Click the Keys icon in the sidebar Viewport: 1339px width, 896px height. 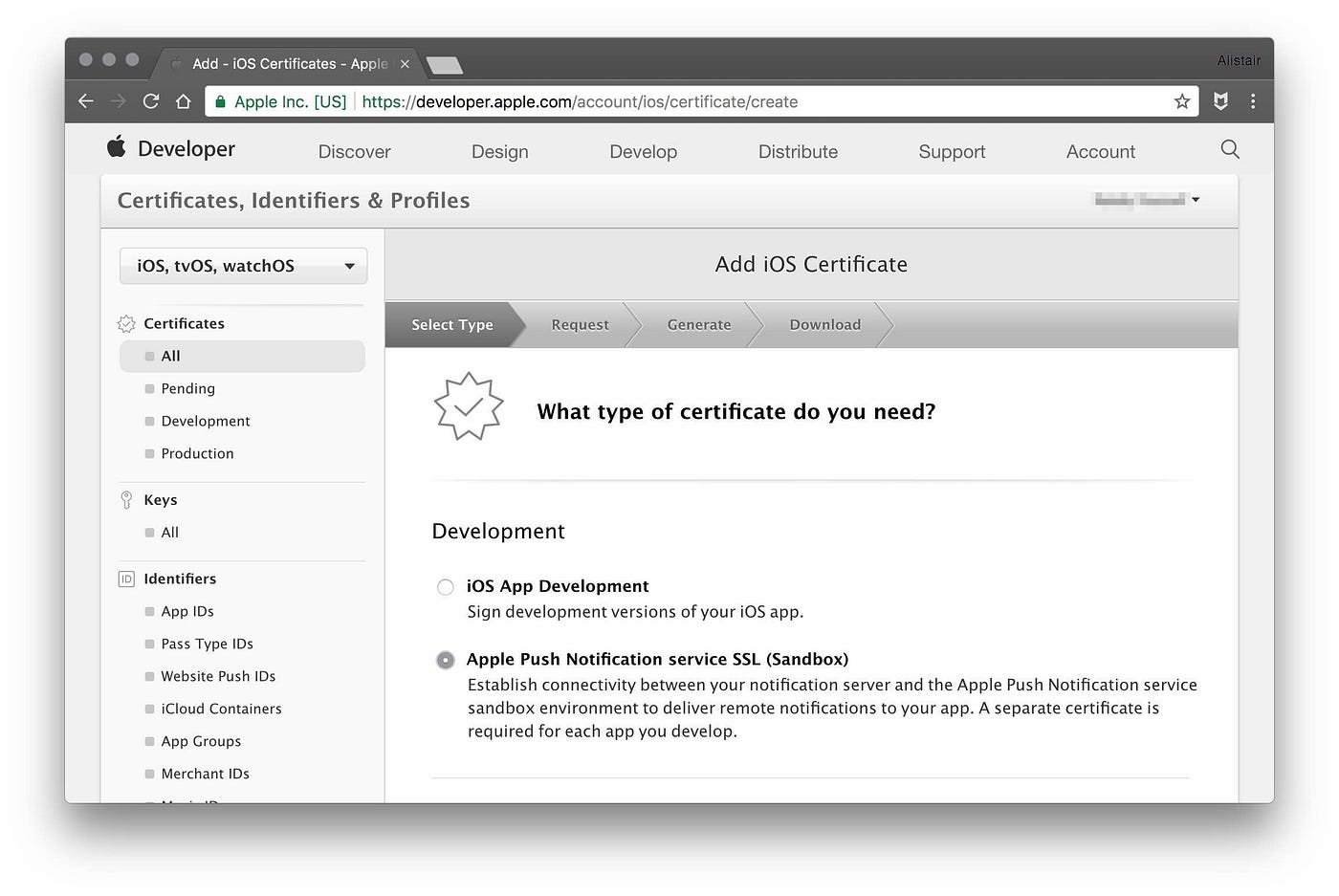coord(126,499)
